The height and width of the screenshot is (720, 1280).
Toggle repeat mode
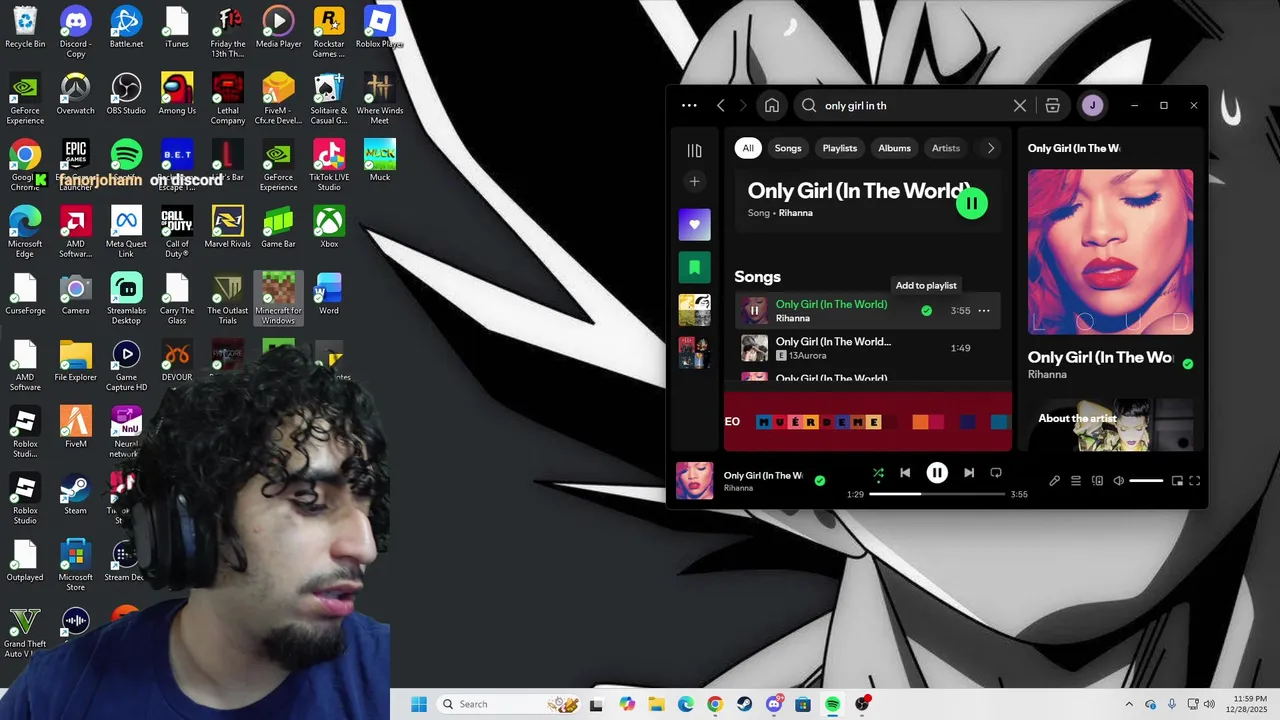tap(996, 473)
